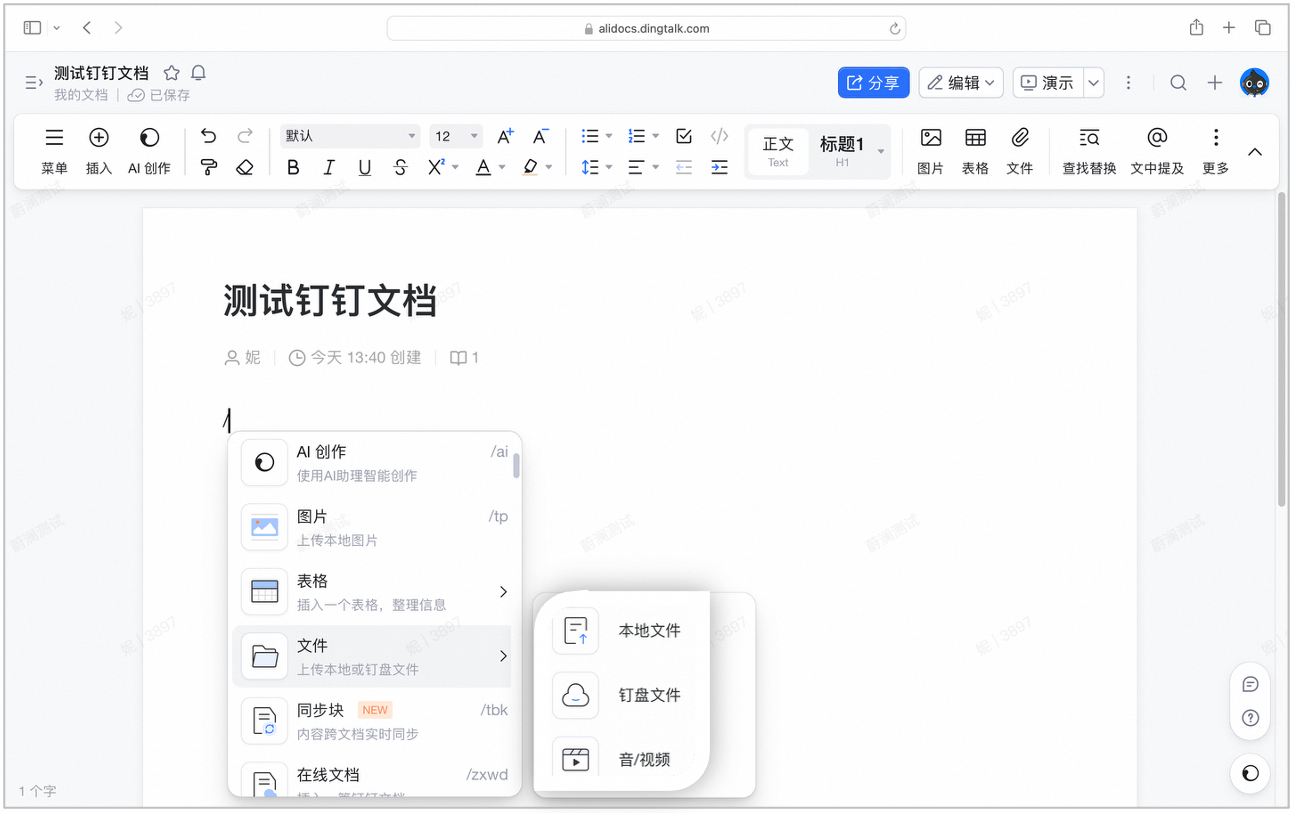Image resolution: width=1293 pixels, height=813 pixels.
Task: Insert a code block
Action: pyautogui.click(x=719, y=136)
